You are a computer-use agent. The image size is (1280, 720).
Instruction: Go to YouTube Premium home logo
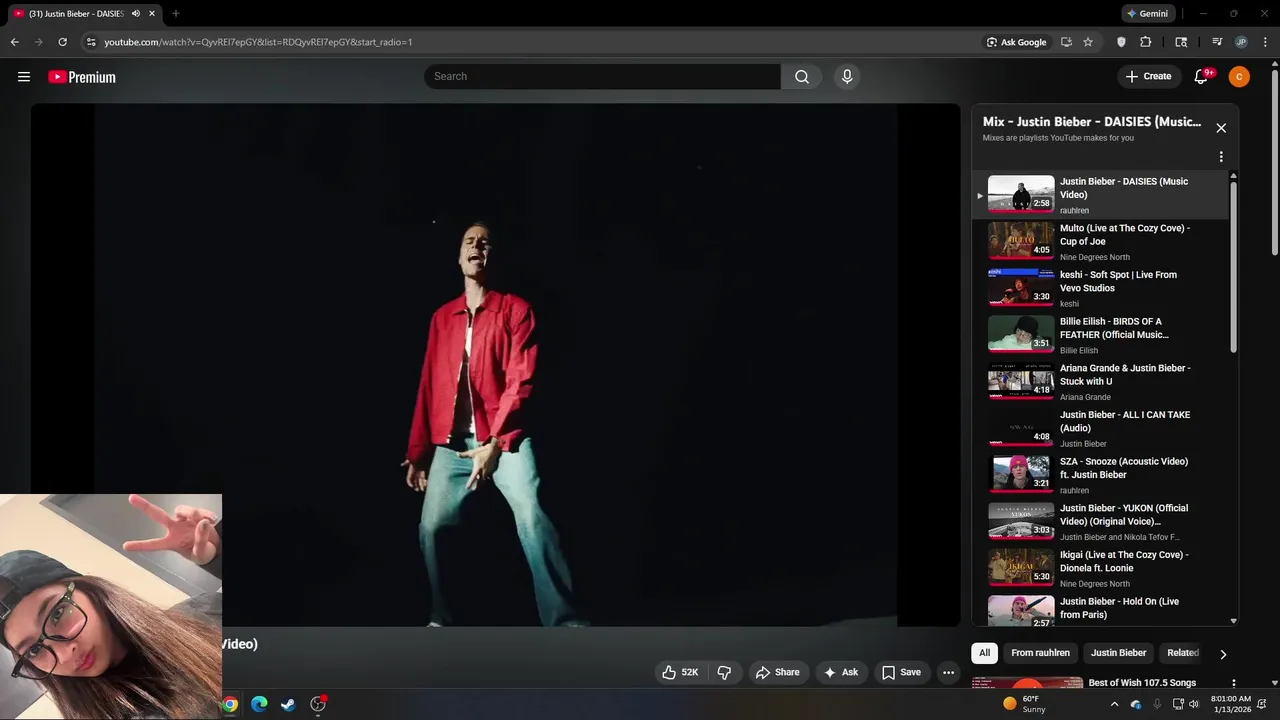coord(82,77)
